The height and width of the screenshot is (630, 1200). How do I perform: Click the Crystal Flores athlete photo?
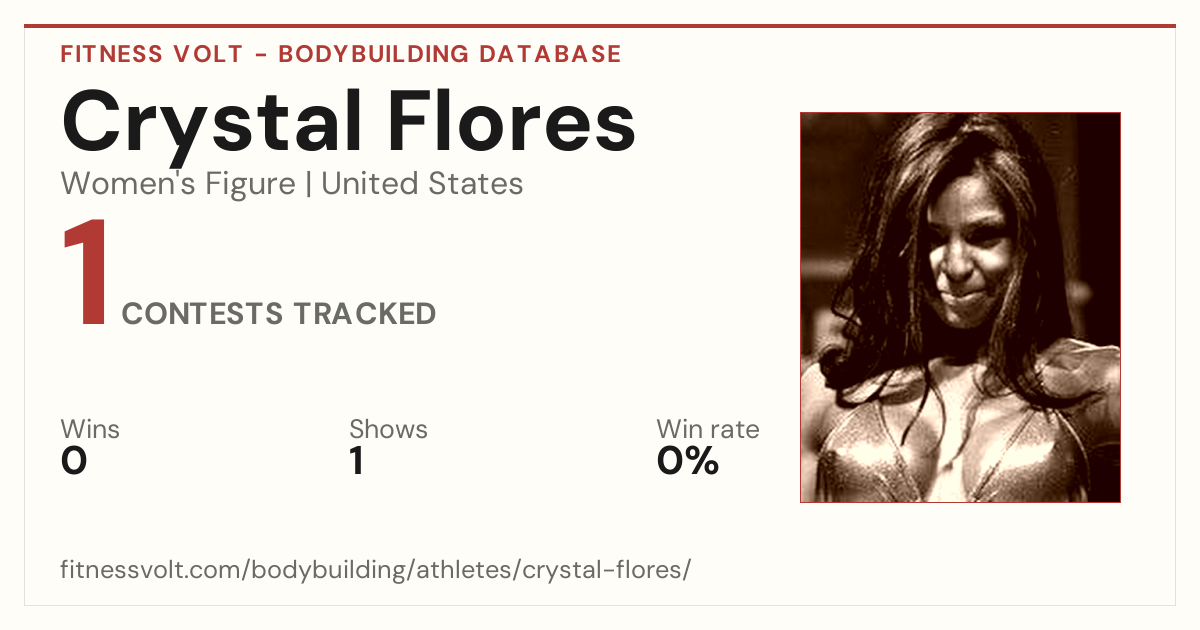(960, 307)
